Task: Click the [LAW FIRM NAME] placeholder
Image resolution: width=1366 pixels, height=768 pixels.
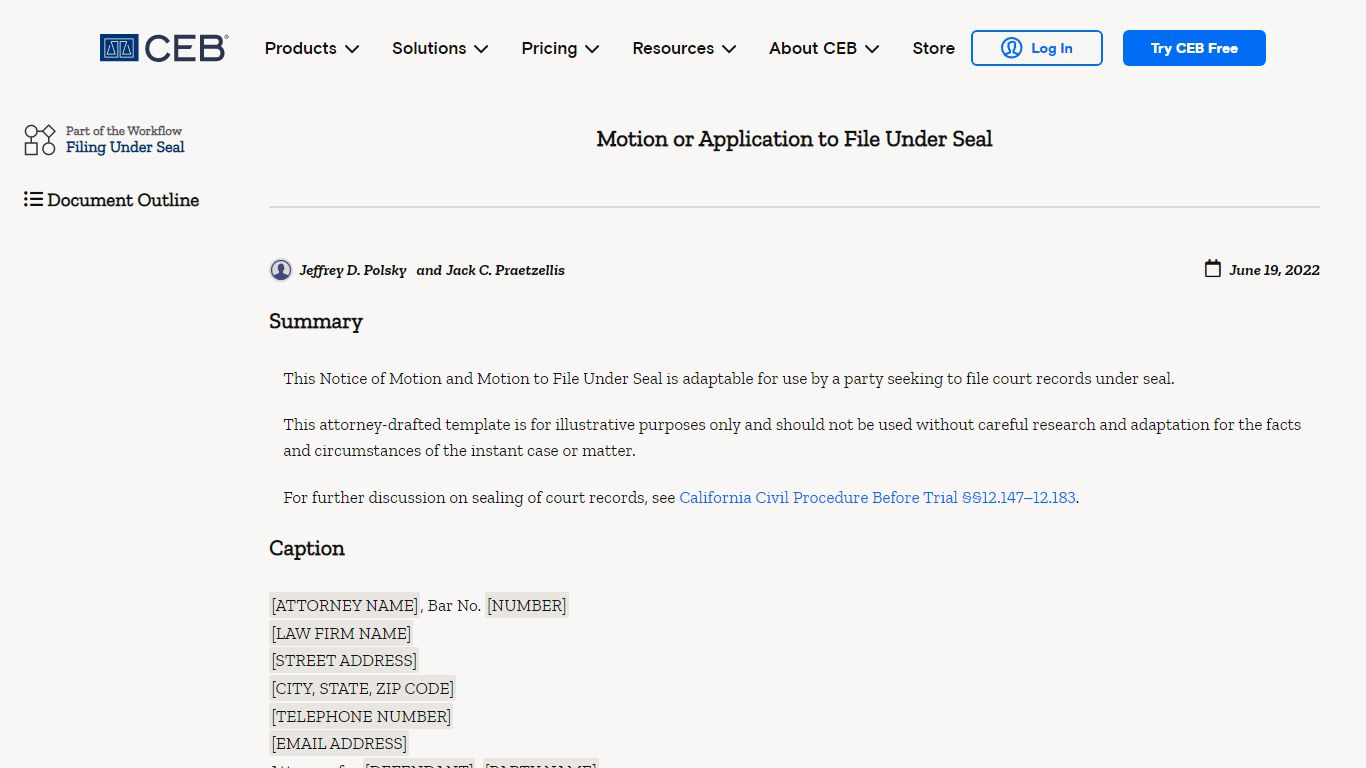Action: coord(341,633)
